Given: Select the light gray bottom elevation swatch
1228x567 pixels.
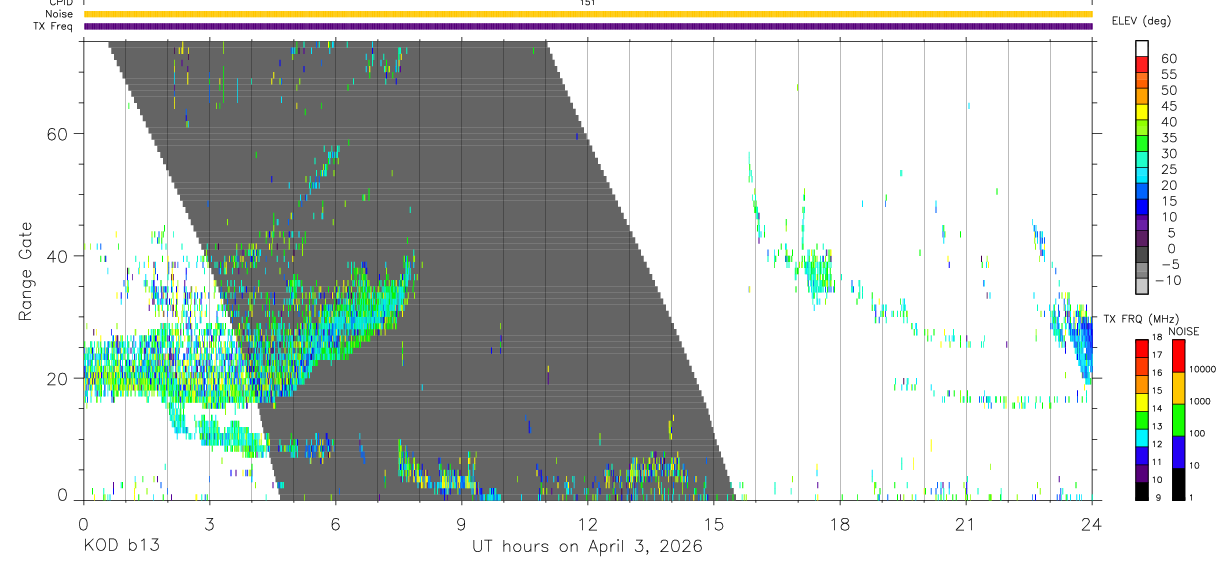Looking at the screenshot, I should pos(1142,285).
